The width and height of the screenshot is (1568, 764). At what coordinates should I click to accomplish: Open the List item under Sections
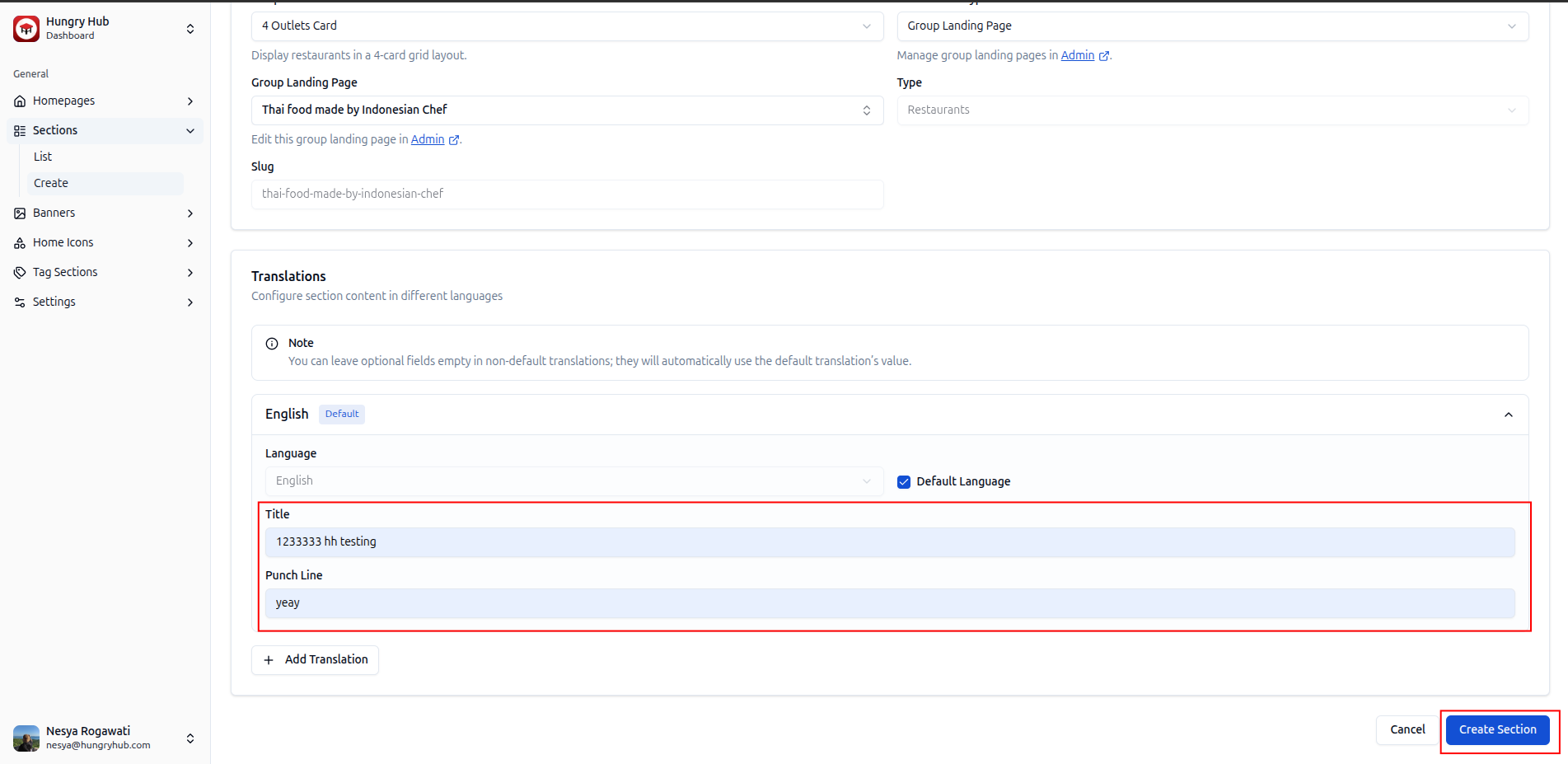pos(43,157)
